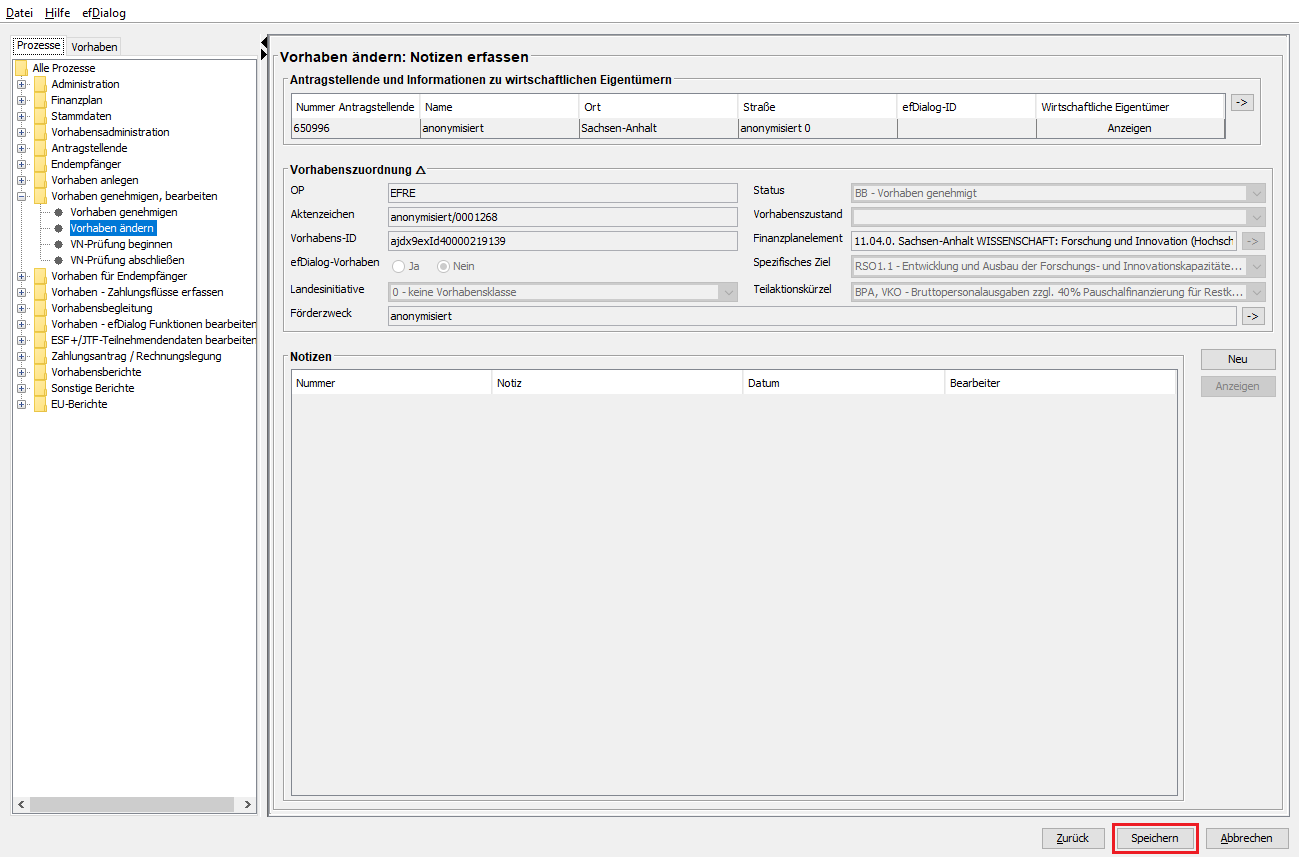Click the Vorhabensbegleitung folder icon

tap(40, 308)
